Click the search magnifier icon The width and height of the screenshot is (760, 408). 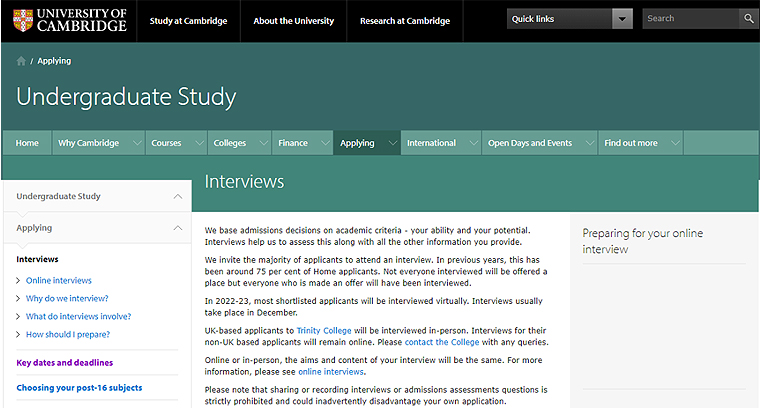[x=748, y=19]
